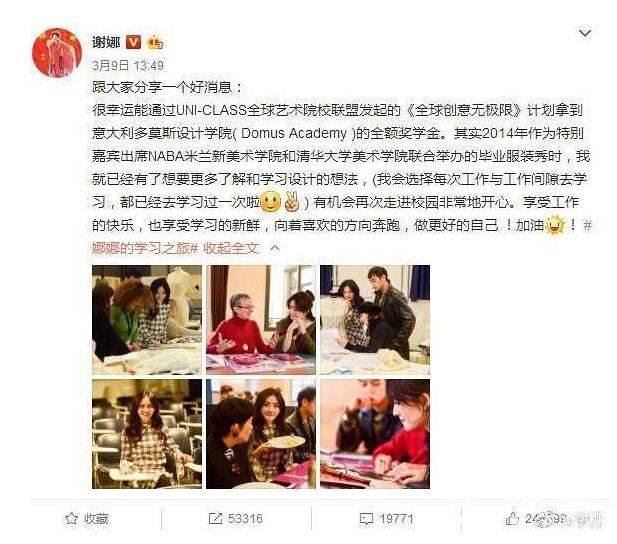Open photo of woman seated in auditorium
The height and width of the screenshot is (544, 617).
147,434
